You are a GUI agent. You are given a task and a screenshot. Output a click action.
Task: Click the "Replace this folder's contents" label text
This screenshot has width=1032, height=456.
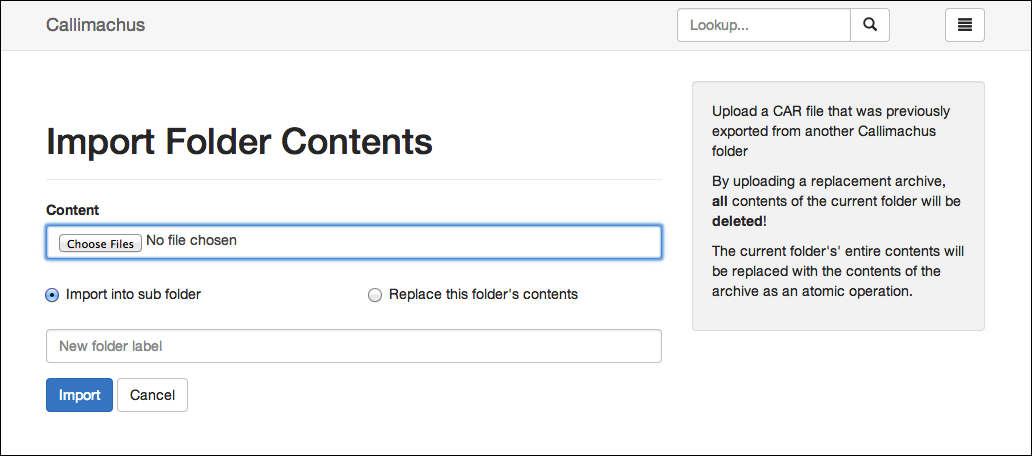(x=483, y=294)
